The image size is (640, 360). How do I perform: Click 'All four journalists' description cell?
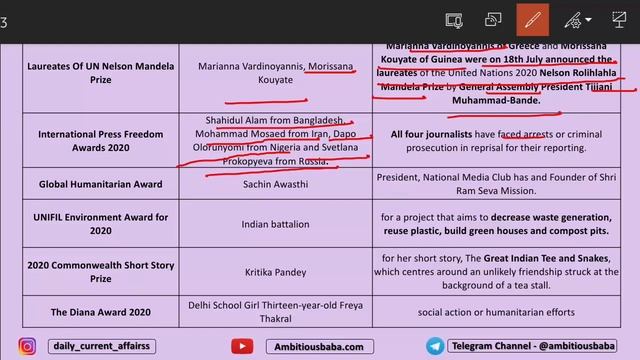(x=496, y=140)
